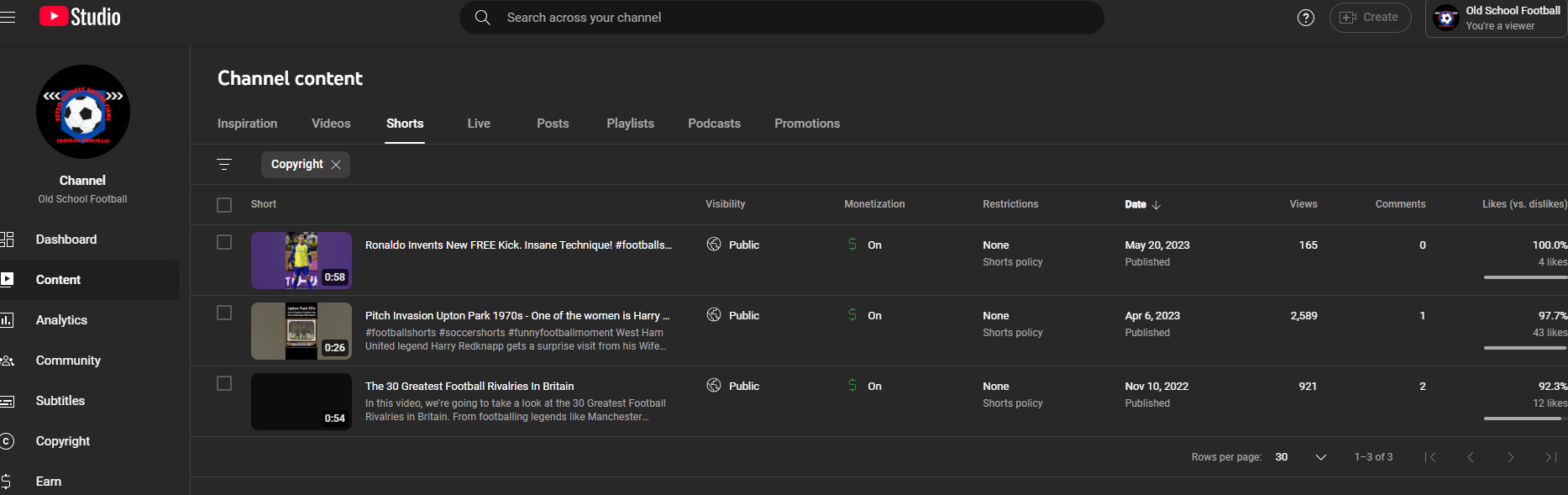Toggle the select-all shorts checkbox
This screenshot has height=495, width=1568.
coord(224,205)
